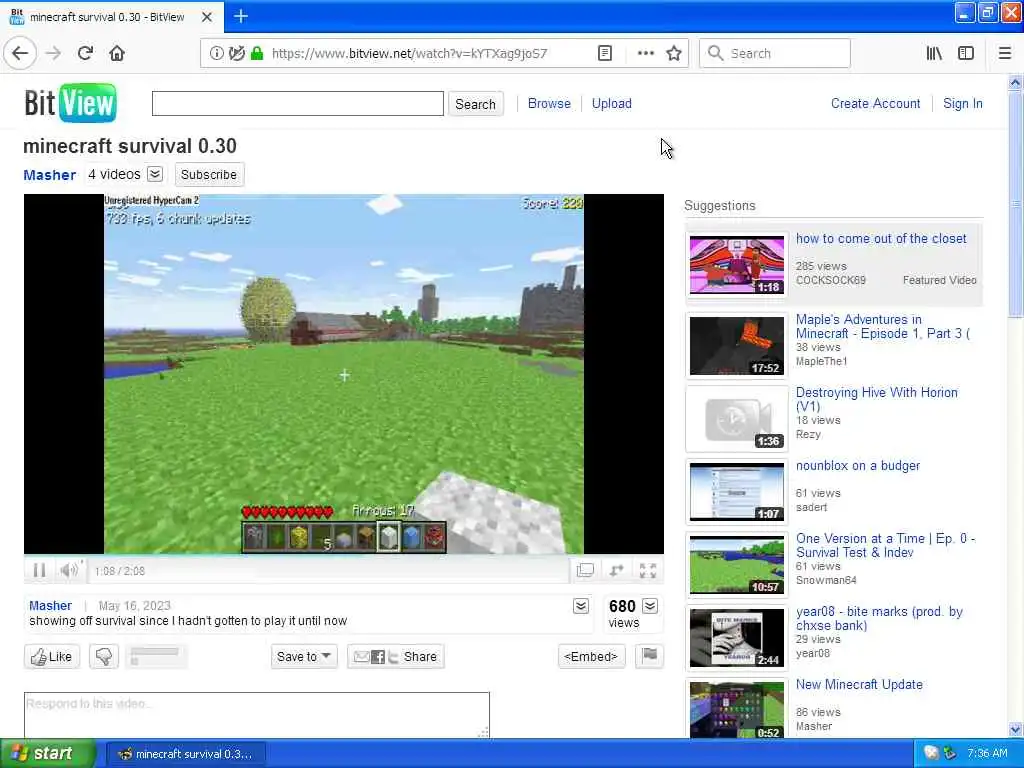The width and height of the screenshot is (1024, 768).
Task: Click the uploader name COCKSOCK69
Action: pyautogui.click(x=831, y=280)
